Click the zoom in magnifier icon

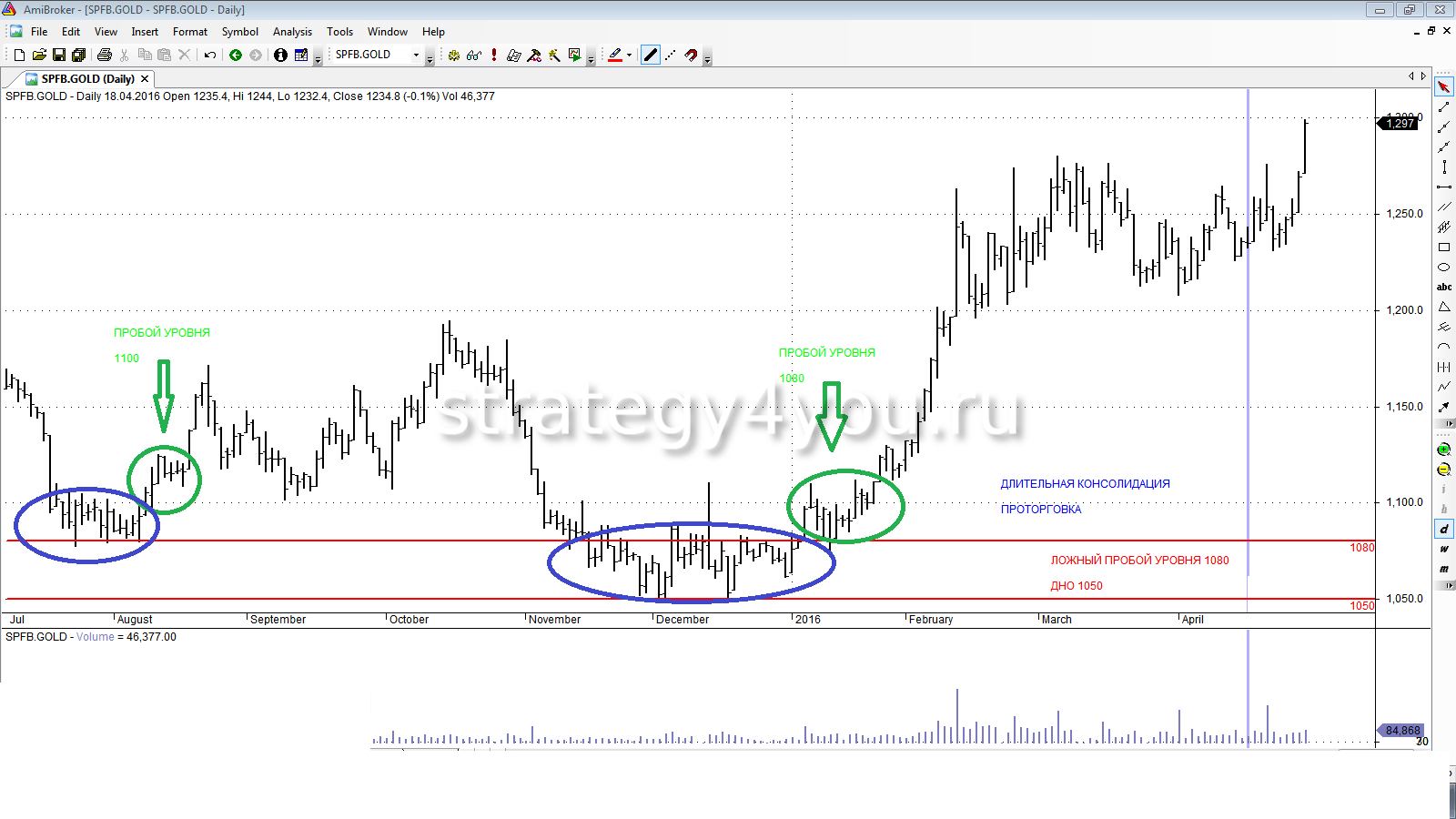pos(1444,450)
